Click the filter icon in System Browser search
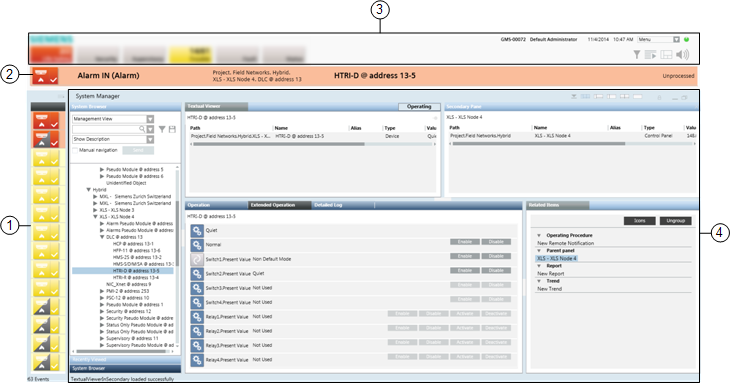This screenshot has width=730, height=383. coord(162,129)
